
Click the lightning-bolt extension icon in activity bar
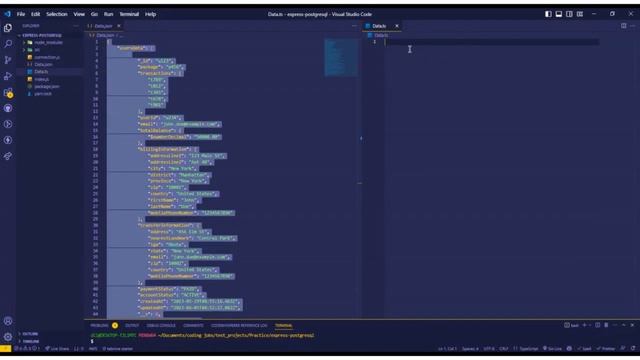(x=8, y=140)
